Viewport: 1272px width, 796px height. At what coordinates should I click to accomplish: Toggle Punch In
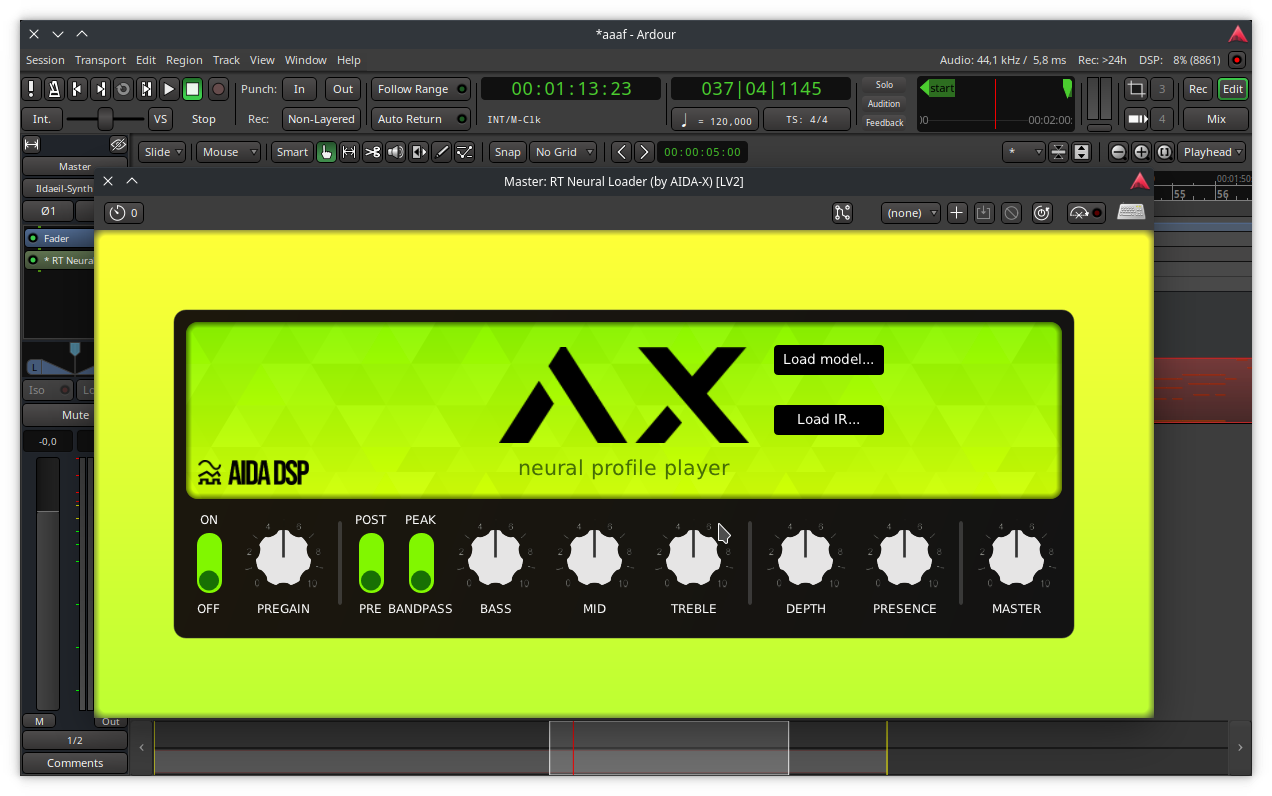coord(299,89)
